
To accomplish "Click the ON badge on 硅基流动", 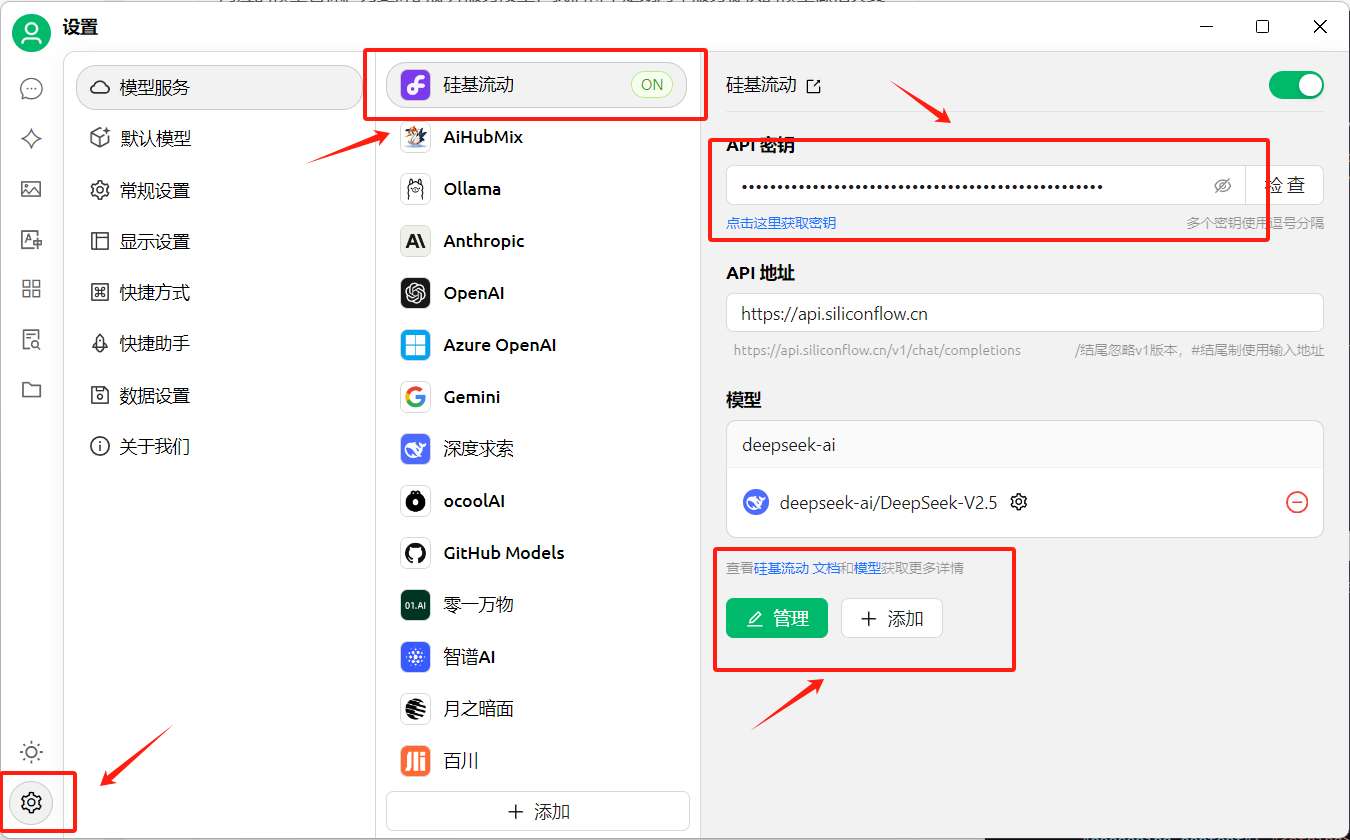I will (652, 85).
